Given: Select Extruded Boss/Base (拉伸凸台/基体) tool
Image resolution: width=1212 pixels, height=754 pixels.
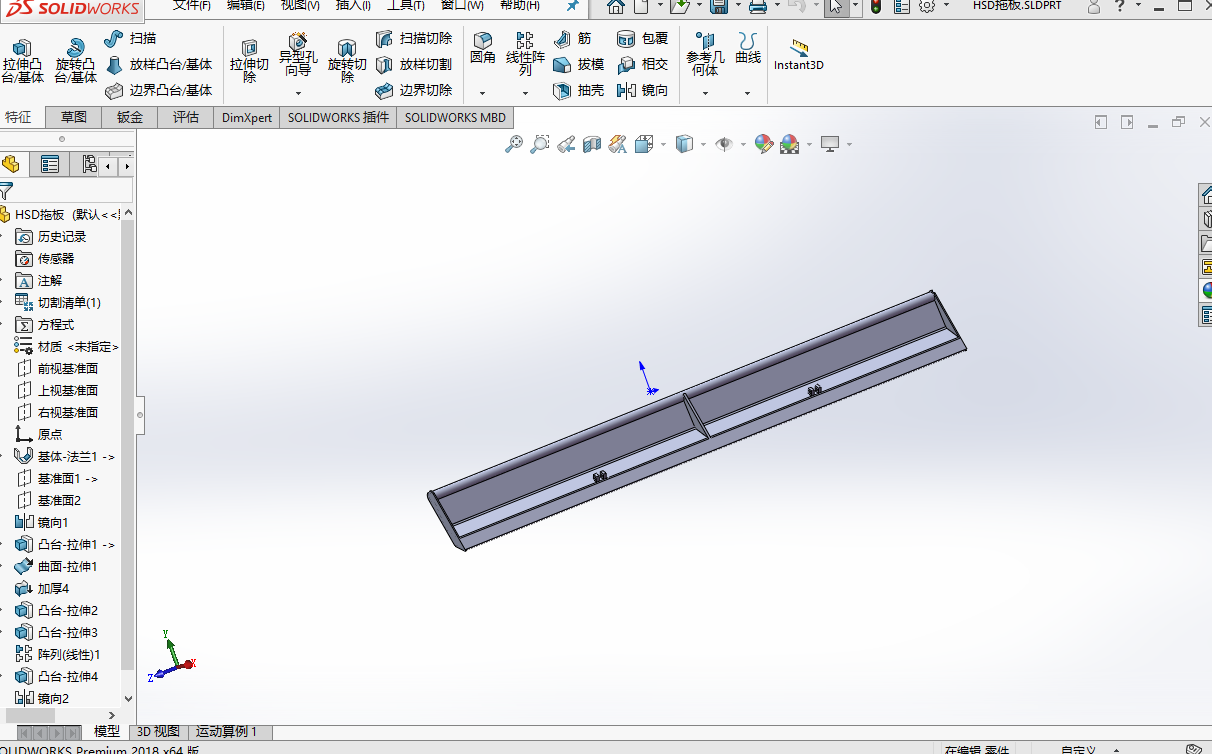Looking at the screenshot, I should click(x=23, y=61).
